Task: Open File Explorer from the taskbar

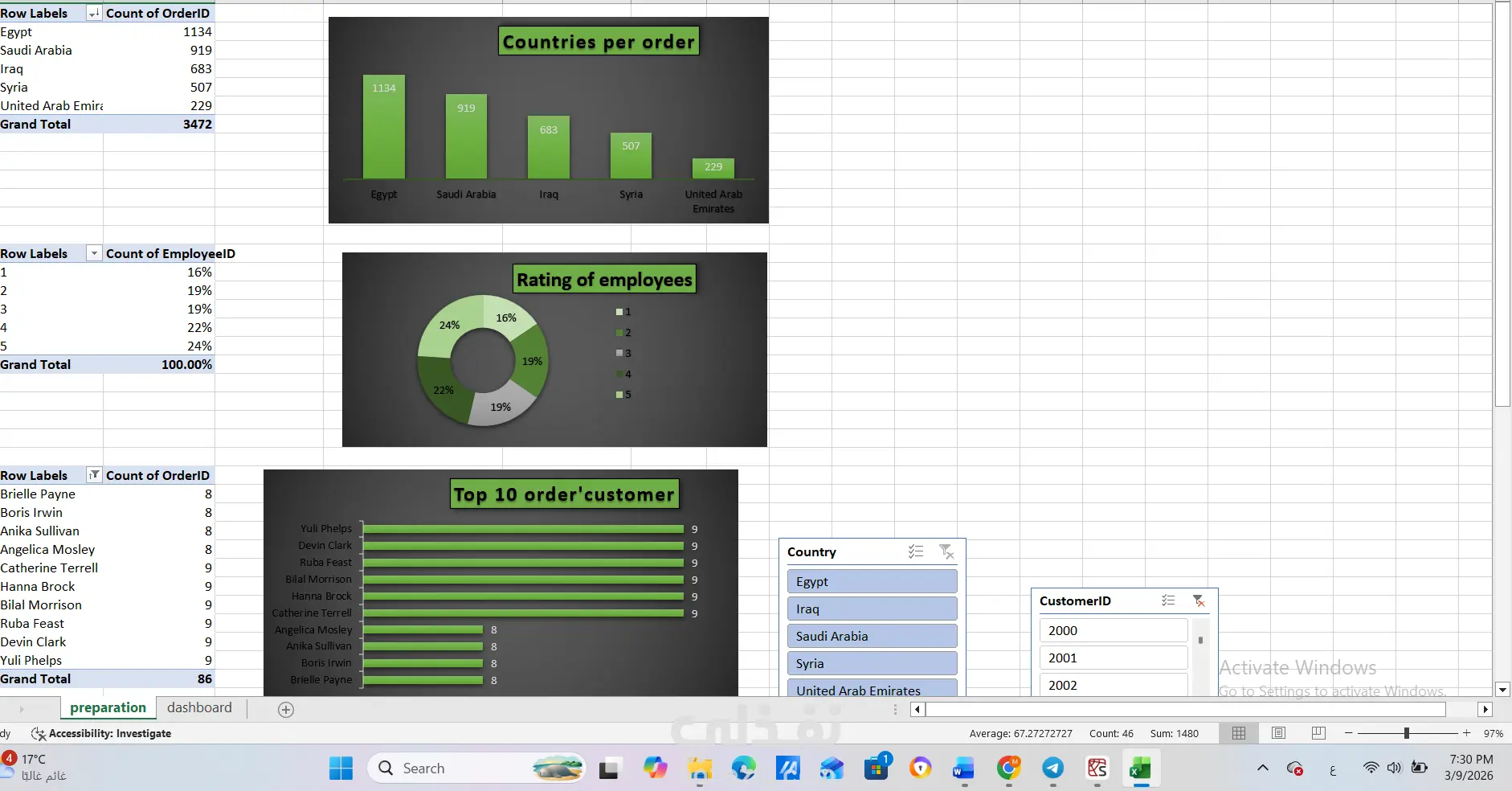Action: pyautogui.click(x=700, y=768)
